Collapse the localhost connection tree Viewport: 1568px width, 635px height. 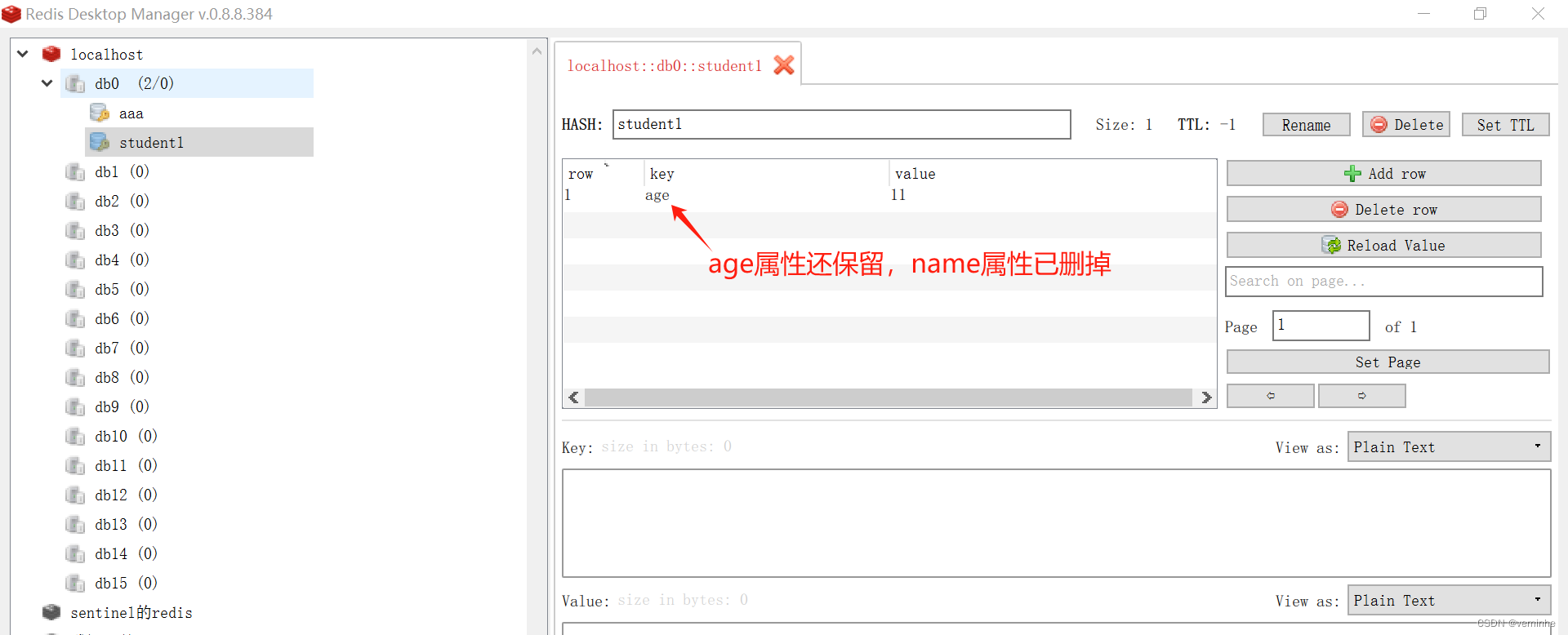23,54
